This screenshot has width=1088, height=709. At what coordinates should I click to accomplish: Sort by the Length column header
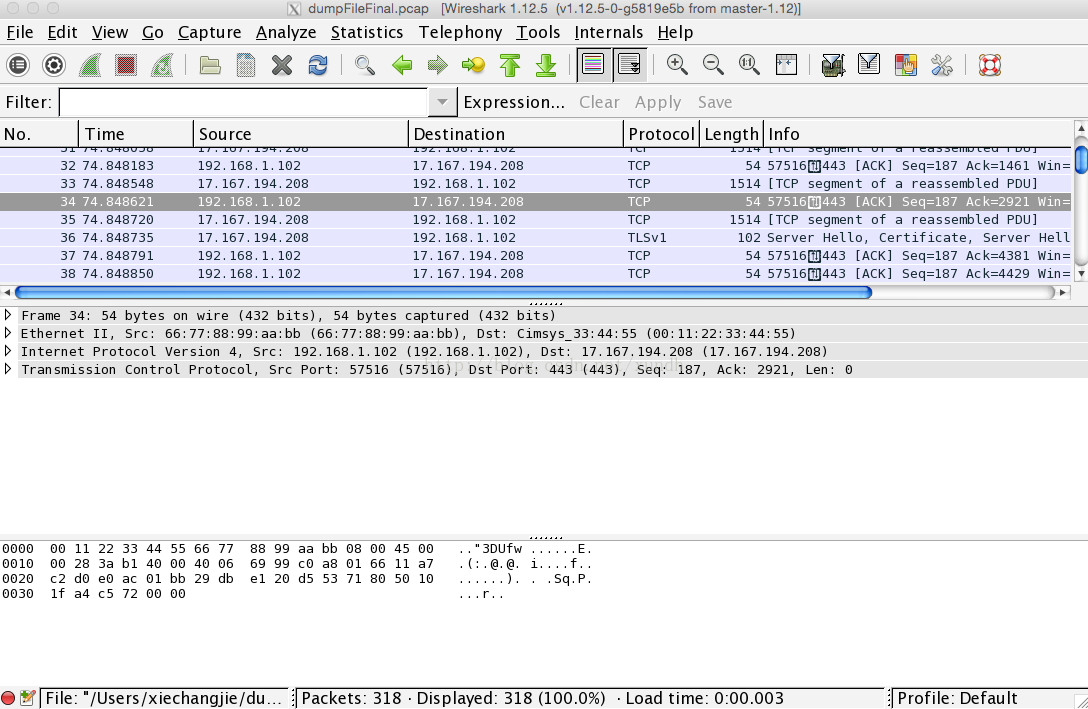731,134
